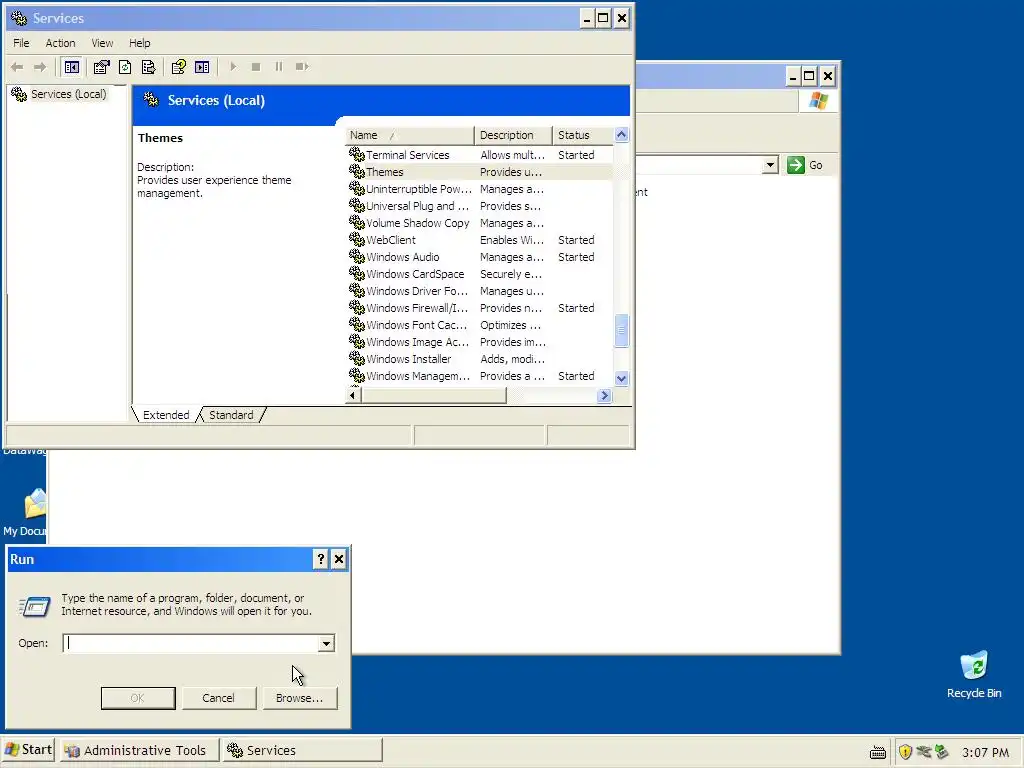Select Windows Font Cache row

point(479,325)
